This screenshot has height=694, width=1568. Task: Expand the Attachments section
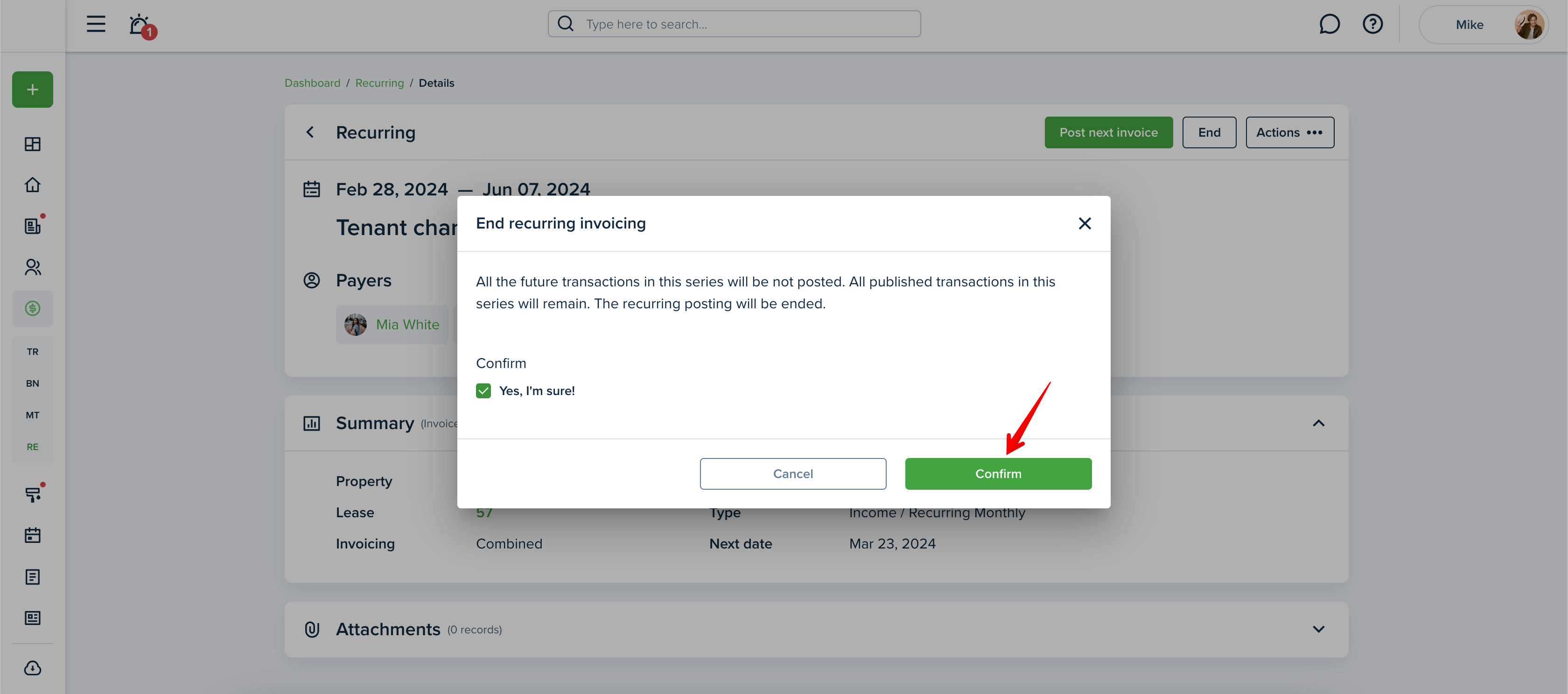1318,629
